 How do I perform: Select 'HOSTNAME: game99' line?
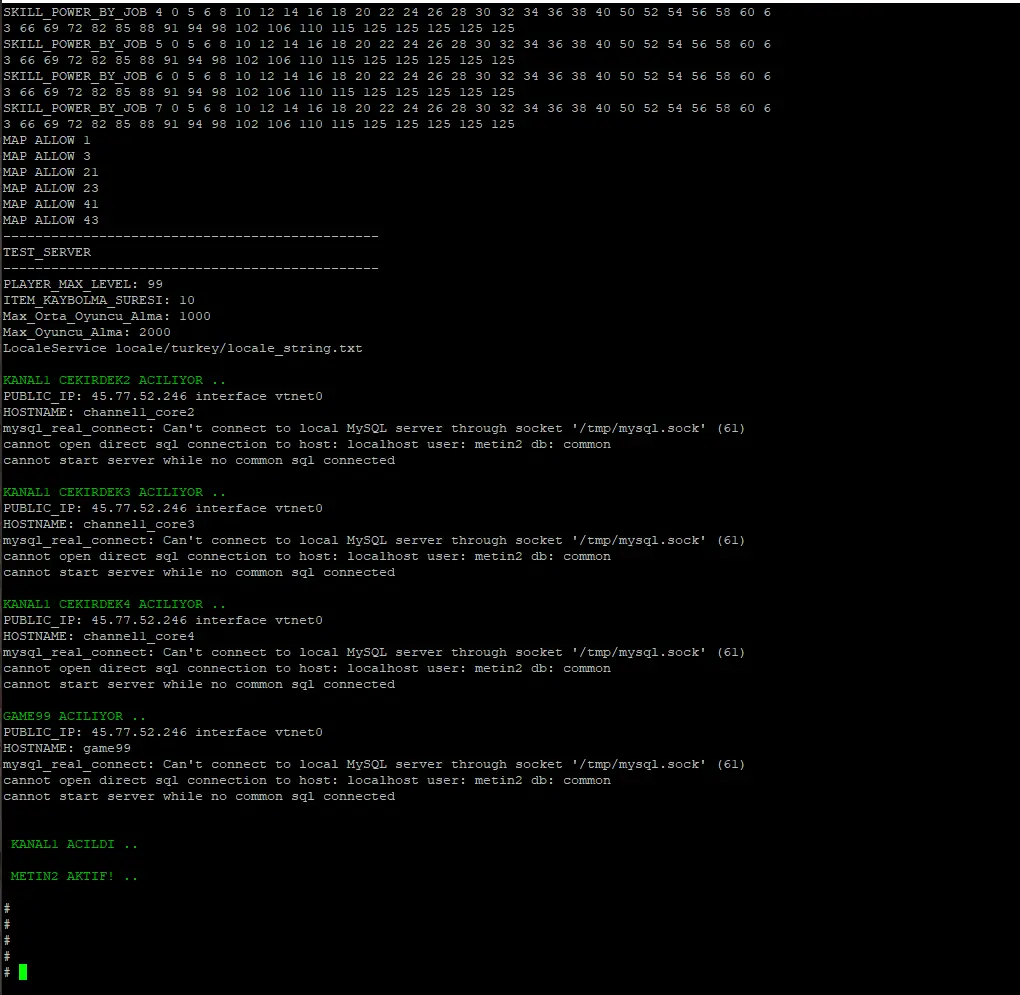point(67,749)
